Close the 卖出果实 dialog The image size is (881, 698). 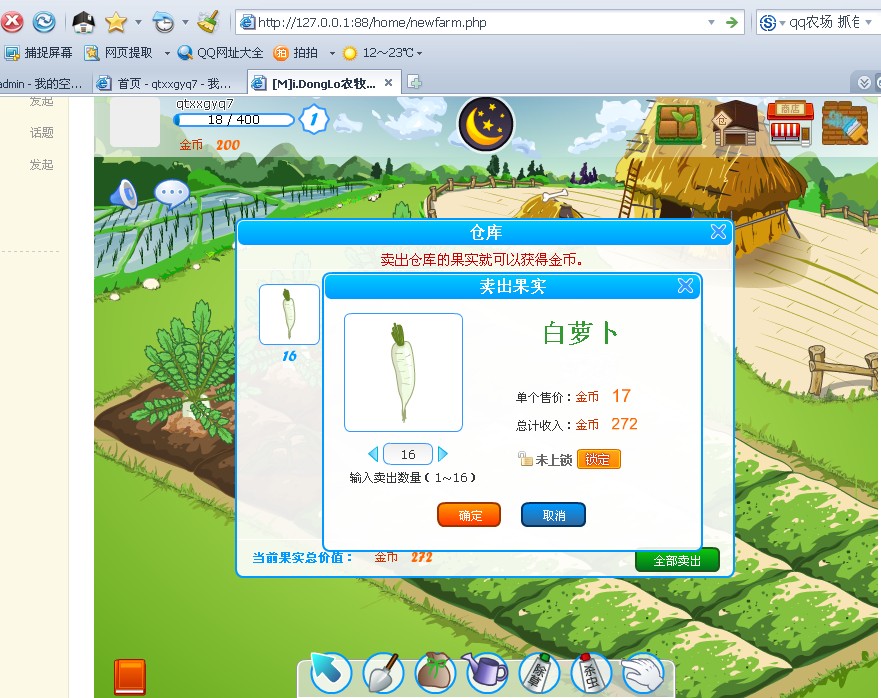[685, 285]
